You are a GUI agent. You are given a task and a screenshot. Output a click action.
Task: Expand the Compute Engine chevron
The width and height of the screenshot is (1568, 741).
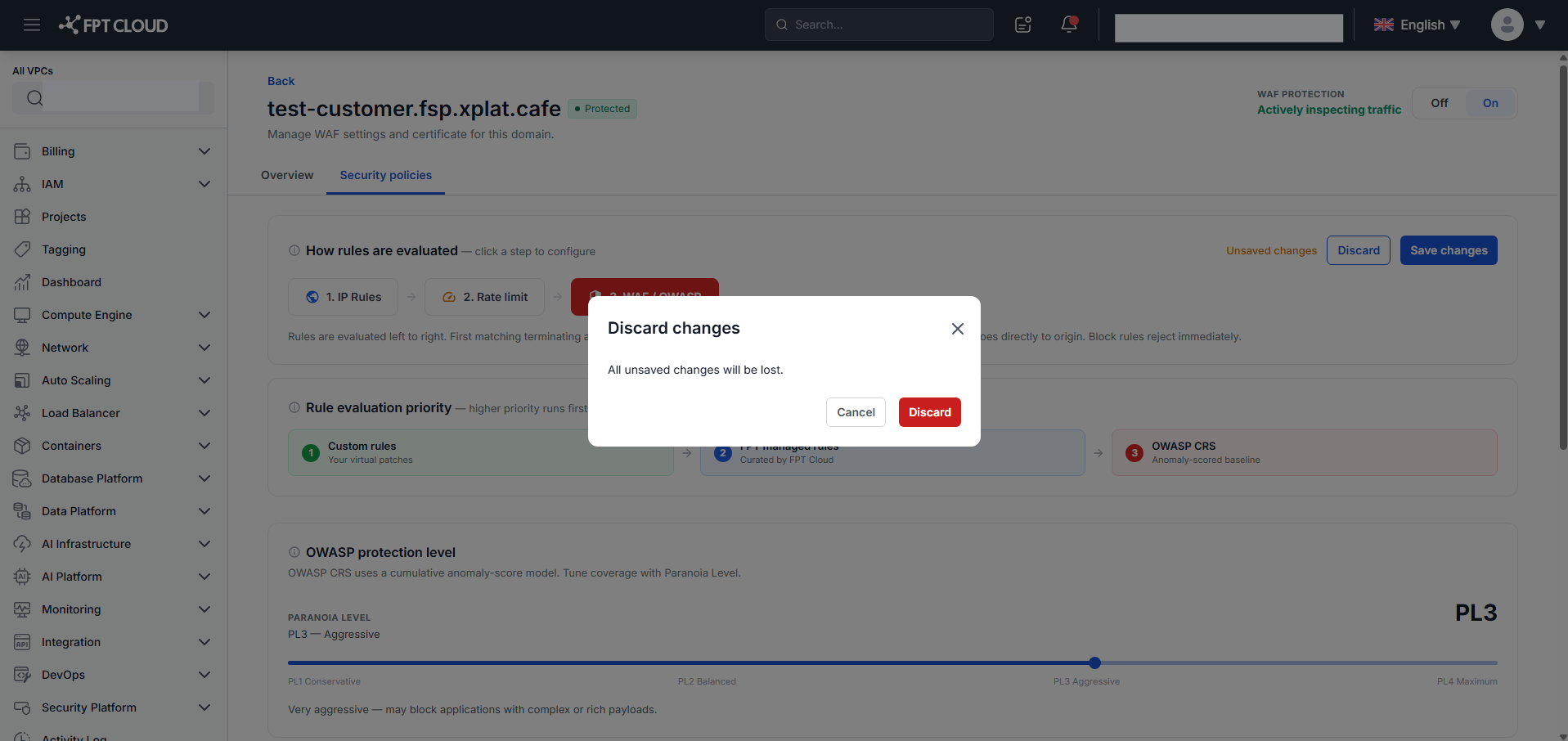click(204, 315)
